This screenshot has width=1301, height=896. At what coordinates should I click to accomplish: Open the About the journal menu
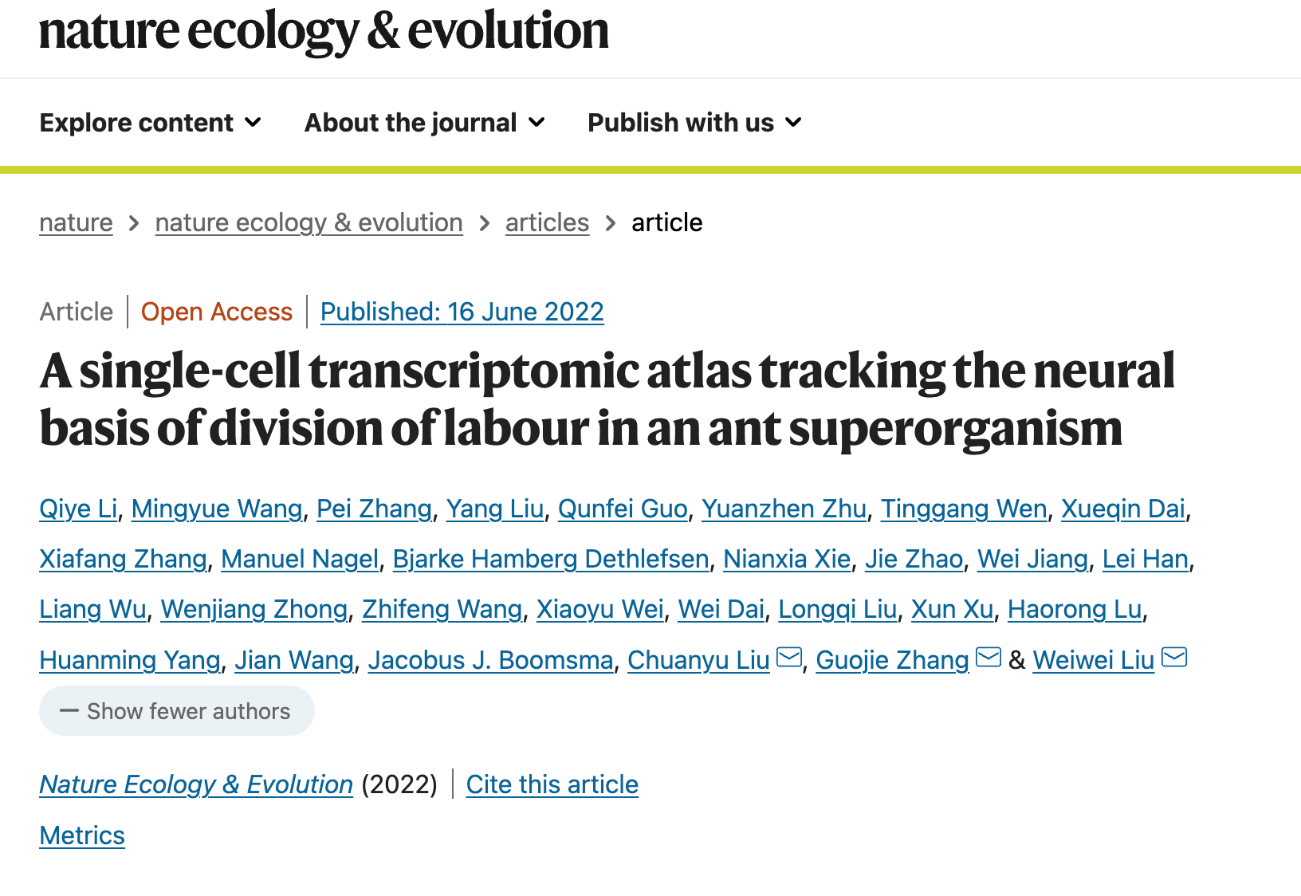(425, 123)
